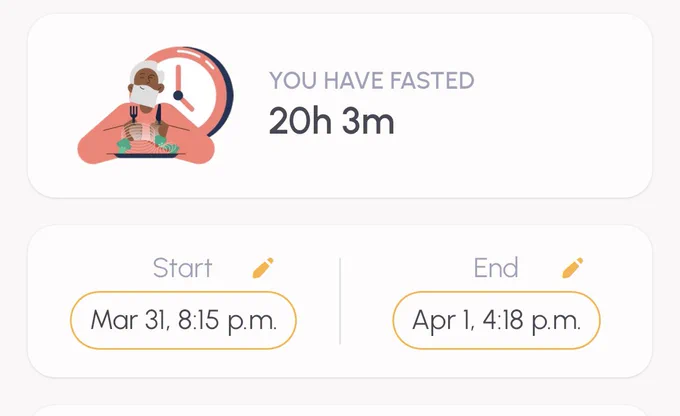Select the 8:15 p.m. start time text
This screenshot has width=680, height=416.
pyautogui.click(x=227, y=321)
